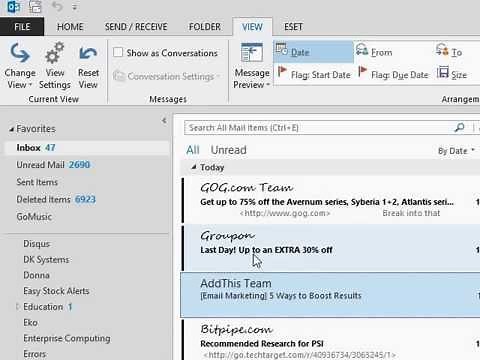Arrange messages by From
480x360 pixels.
(374, 52)
